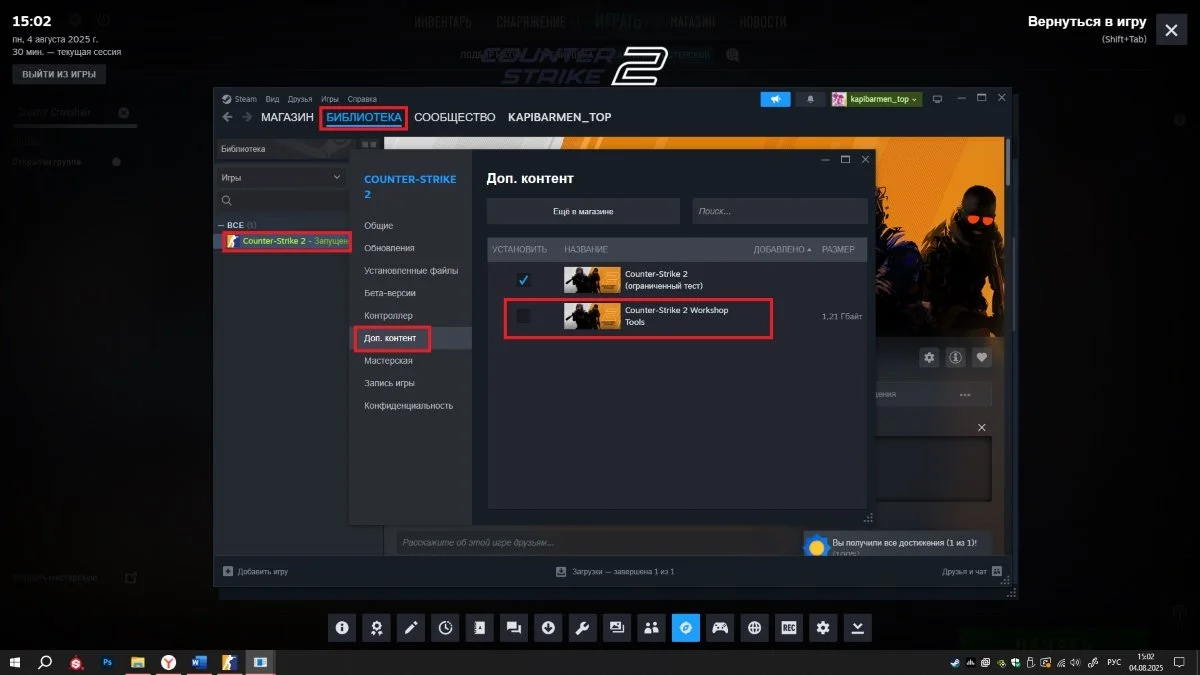Open the Друзья menu
This screenshot has width=1200, height=675.
tap(300, 99)
